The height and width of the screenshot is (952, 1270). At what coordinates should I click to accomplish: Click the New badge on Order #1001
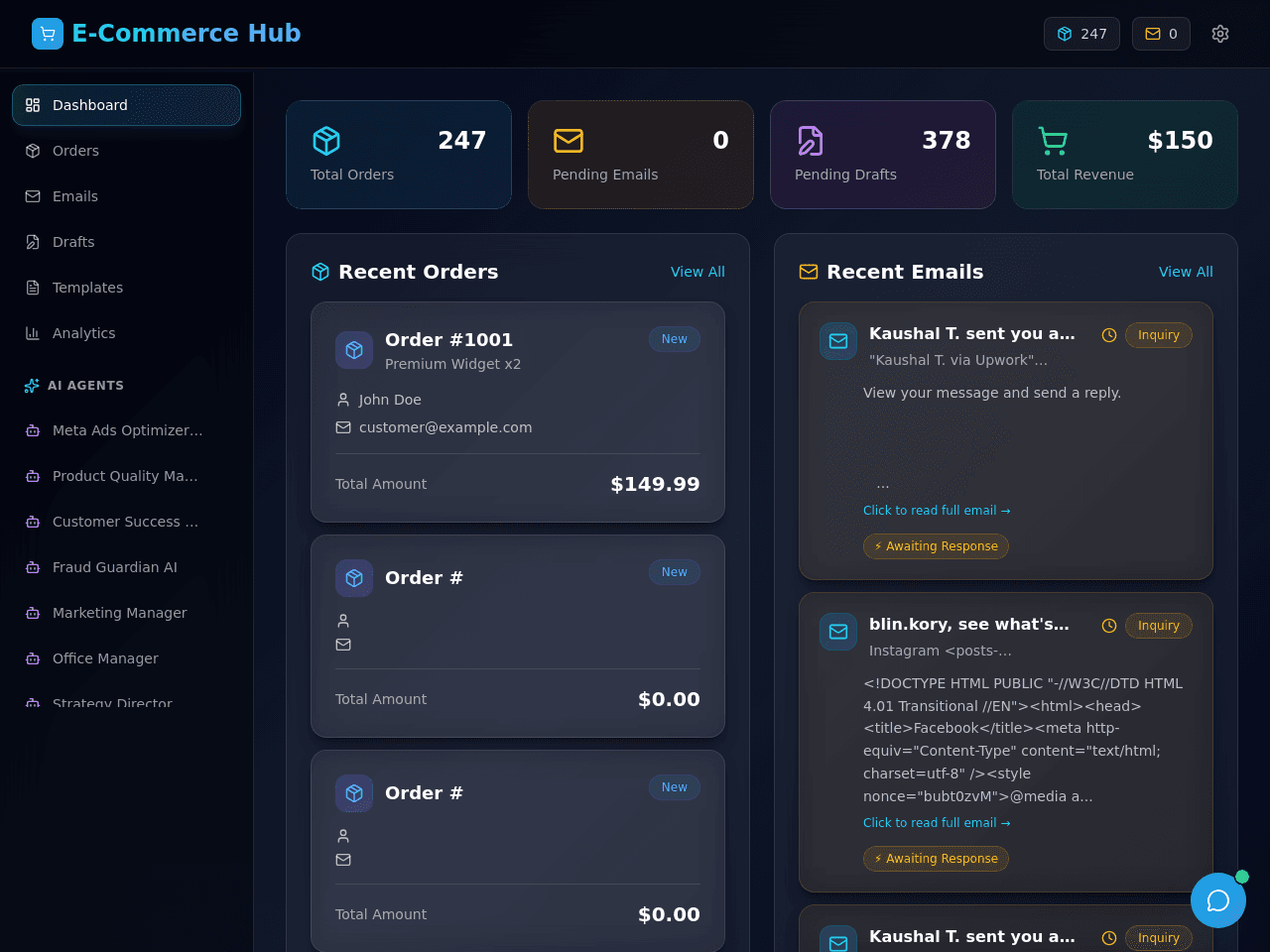coord(675,339)
